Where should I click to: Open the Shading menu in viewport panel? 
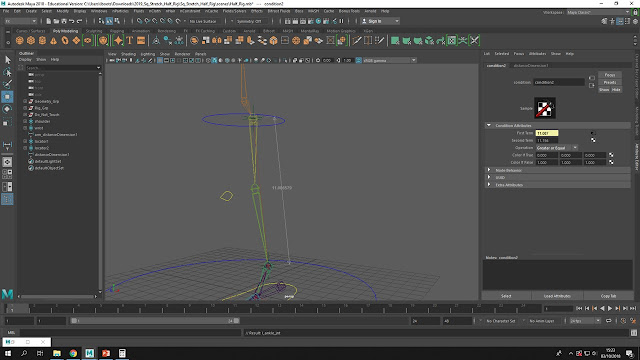click(128, 54)
